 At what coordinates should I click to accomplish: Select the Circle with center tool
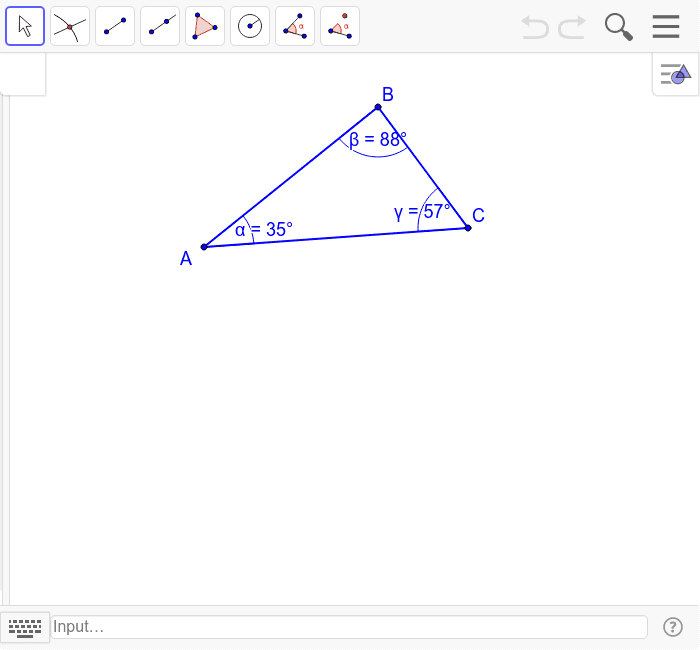coord(250,26)
